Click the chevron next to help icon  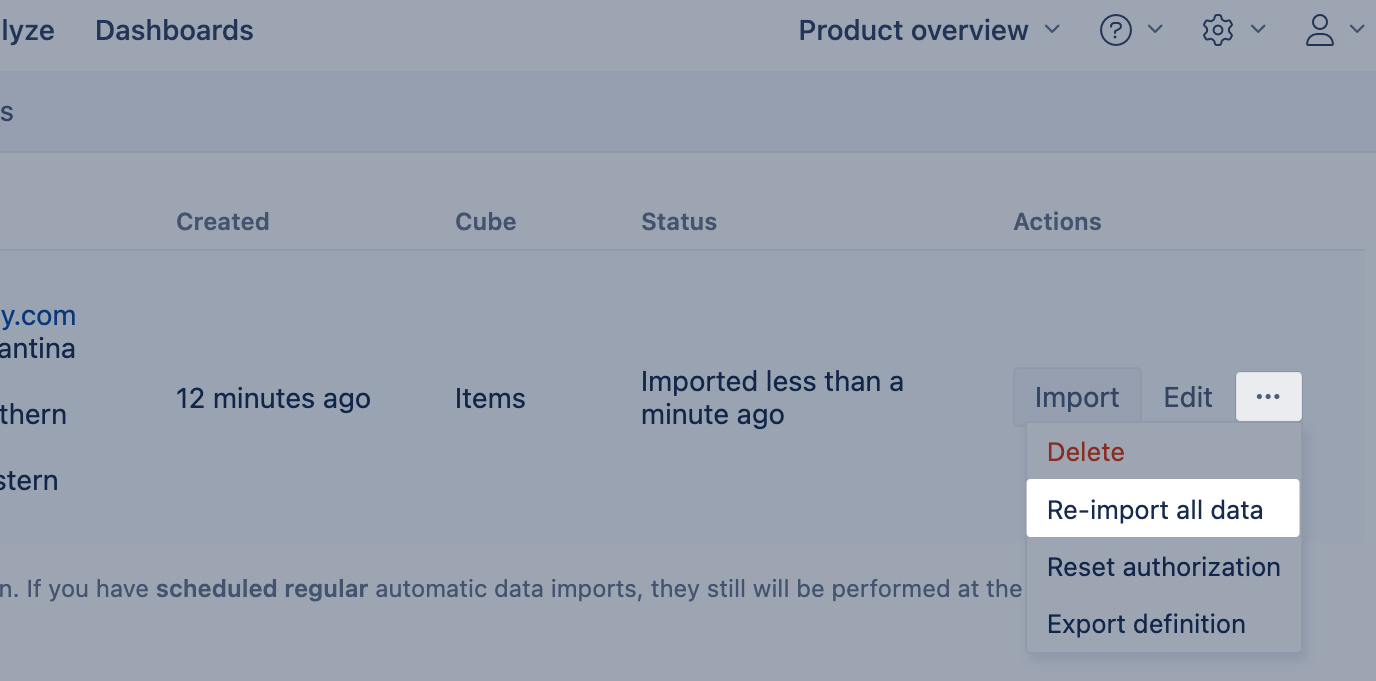1155,30
